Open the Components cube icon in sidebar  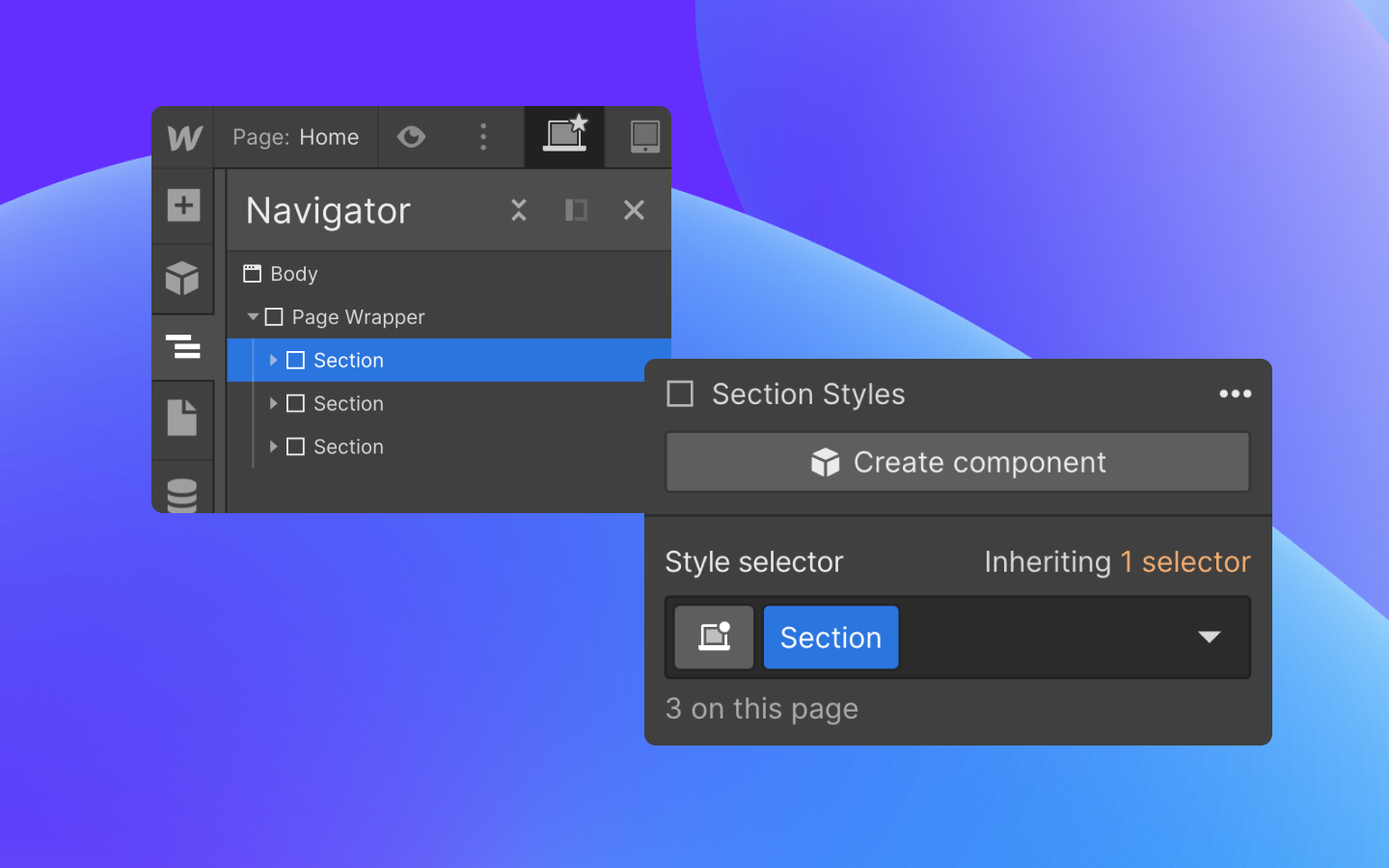182,278
